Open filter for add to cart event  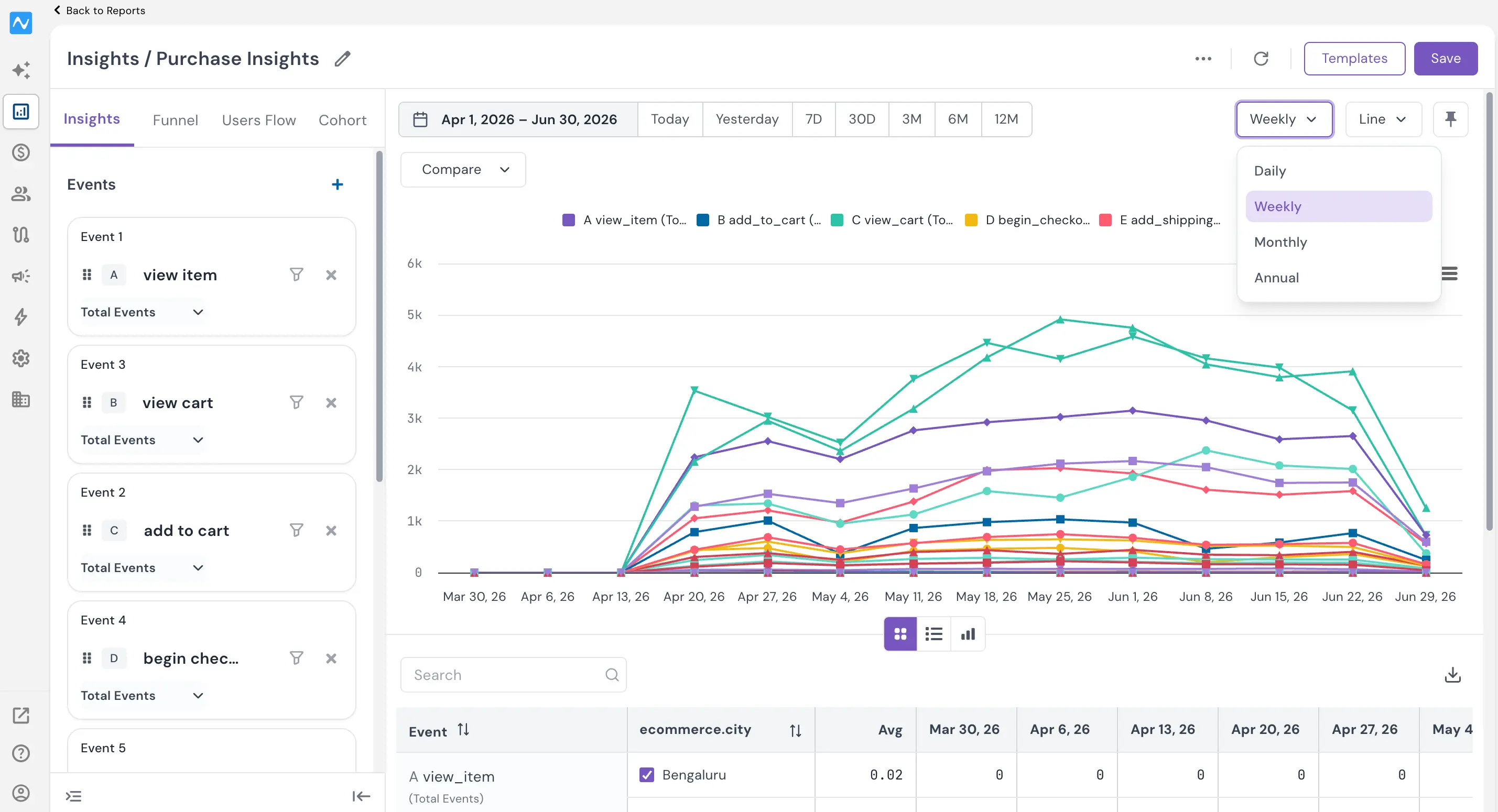tap(297, 531)
